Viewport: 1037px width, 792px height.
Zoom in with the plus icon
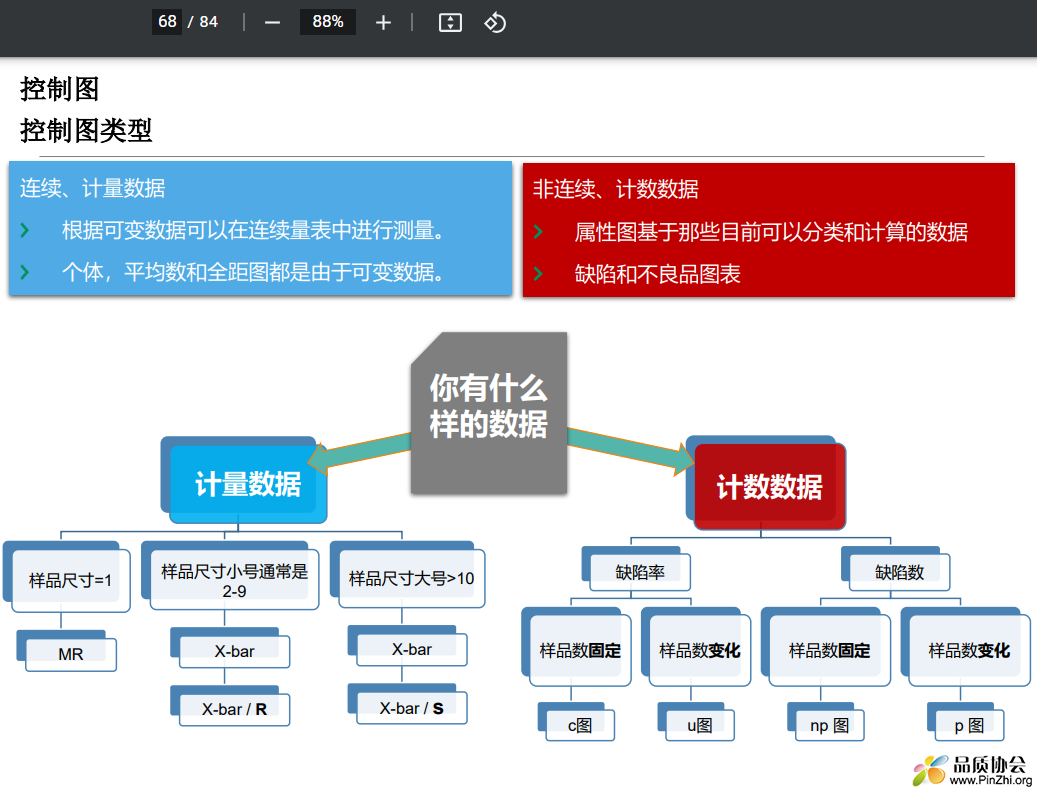(383, 22)
